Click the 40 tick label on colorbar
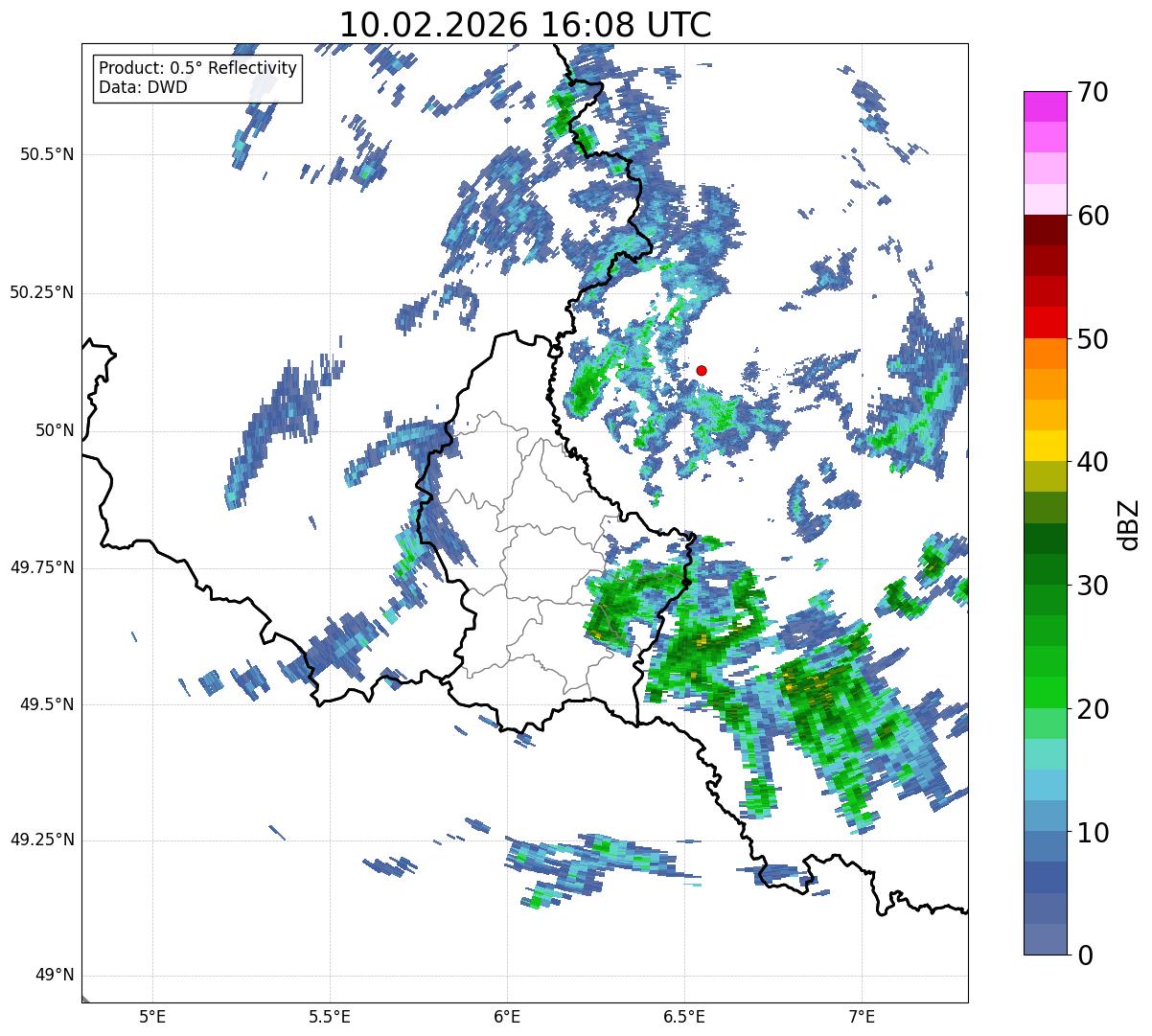Viewport: 1152px width, 1036px height. 1092,462
